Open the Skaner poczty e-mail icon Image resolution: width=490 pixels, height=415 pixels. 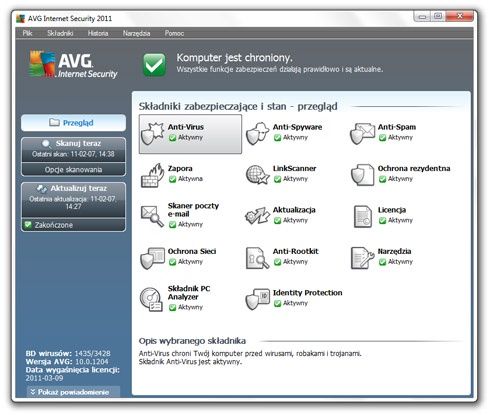(152, 216)
